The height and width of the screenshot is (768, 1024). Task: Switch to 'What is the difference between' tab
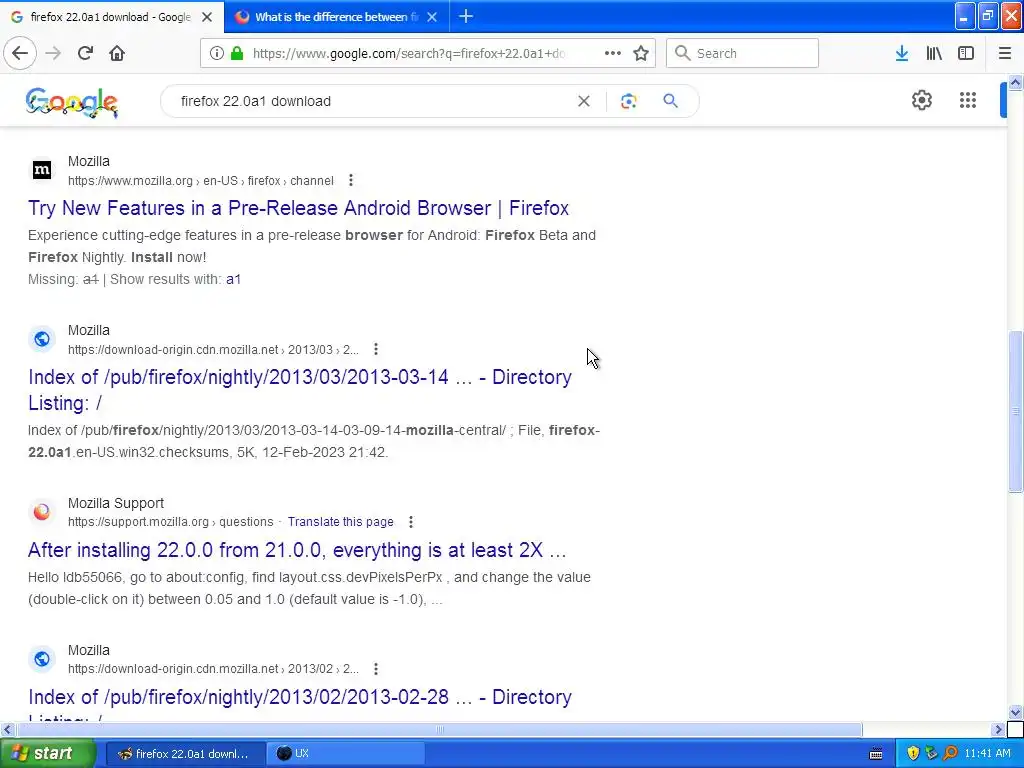pyautogui.click(x=336, y=17)
